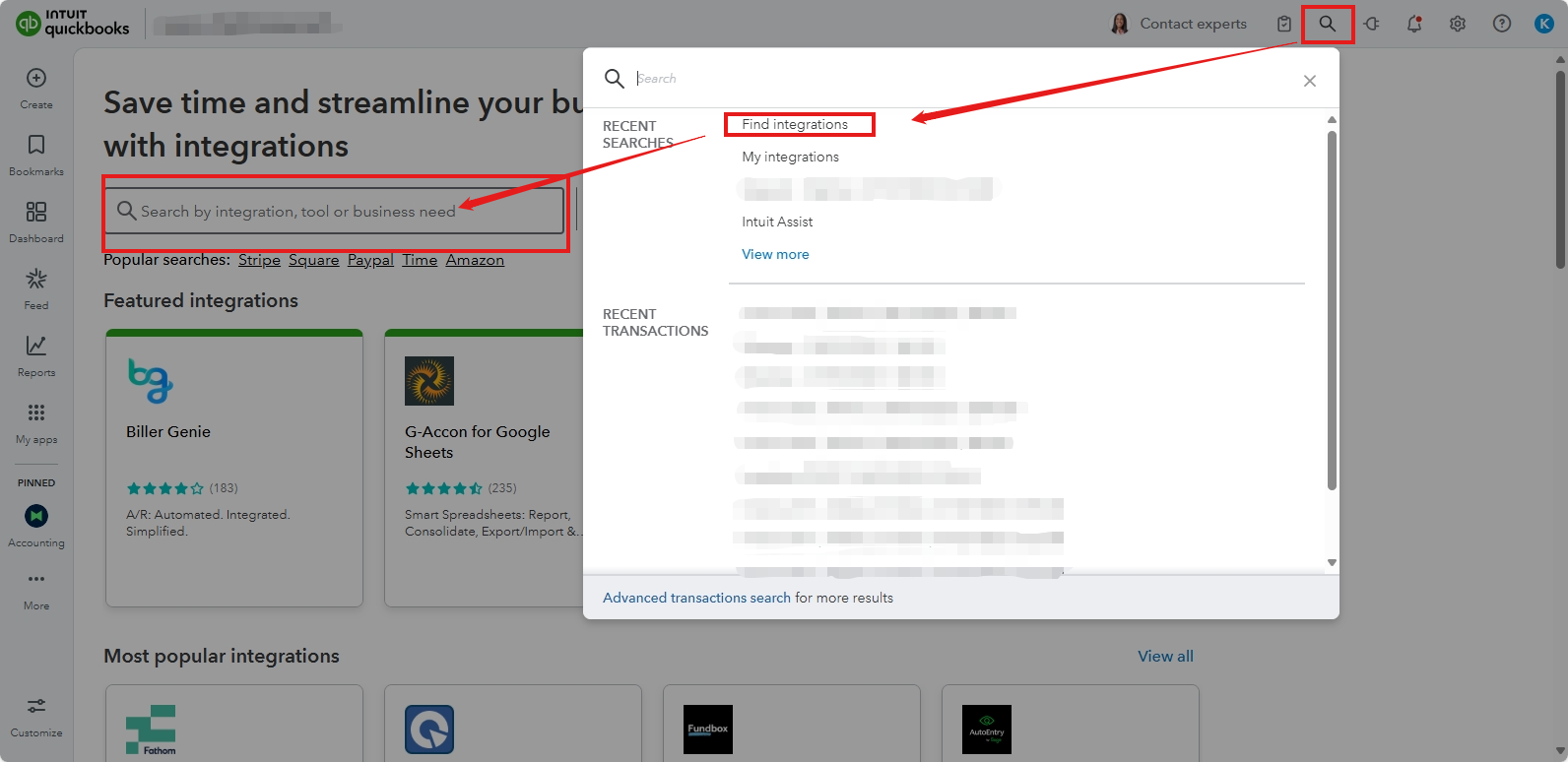Click the Biller Genie logo icon
This screenshot has width=1568, height=762.
[151, 381]
